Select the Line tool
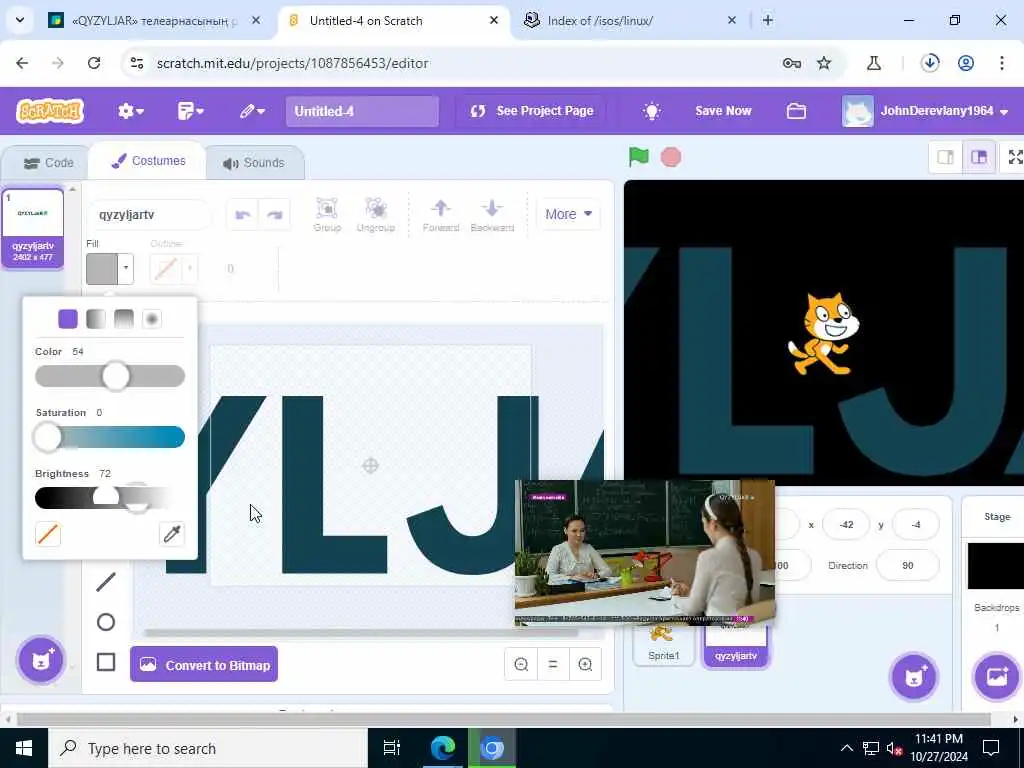This screenshot has height=768, width=1024. tap(106, 582)
